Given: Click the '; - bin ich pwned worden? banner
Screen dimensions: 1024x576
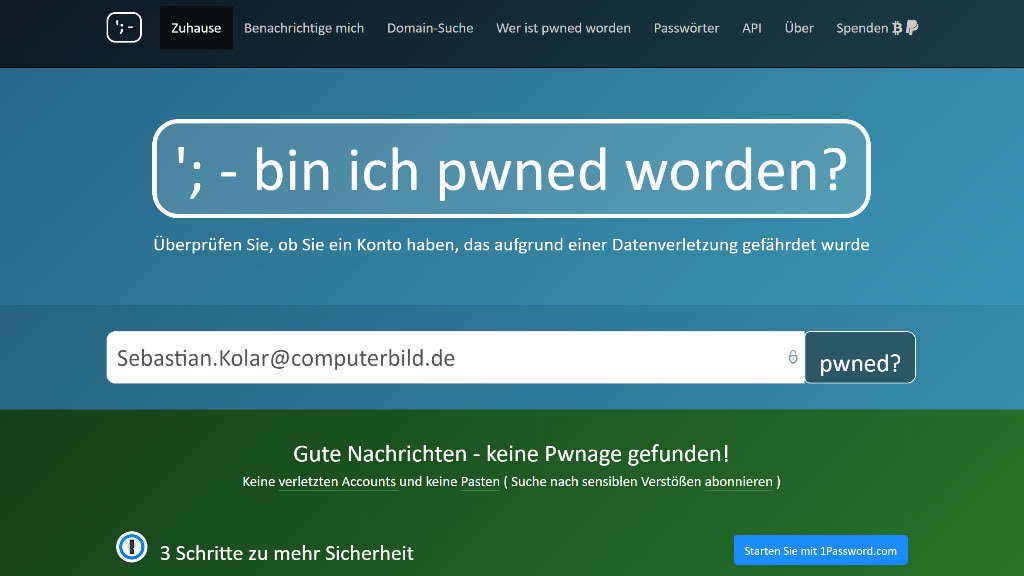Looking at the screenshot, I should click(511, 168).
